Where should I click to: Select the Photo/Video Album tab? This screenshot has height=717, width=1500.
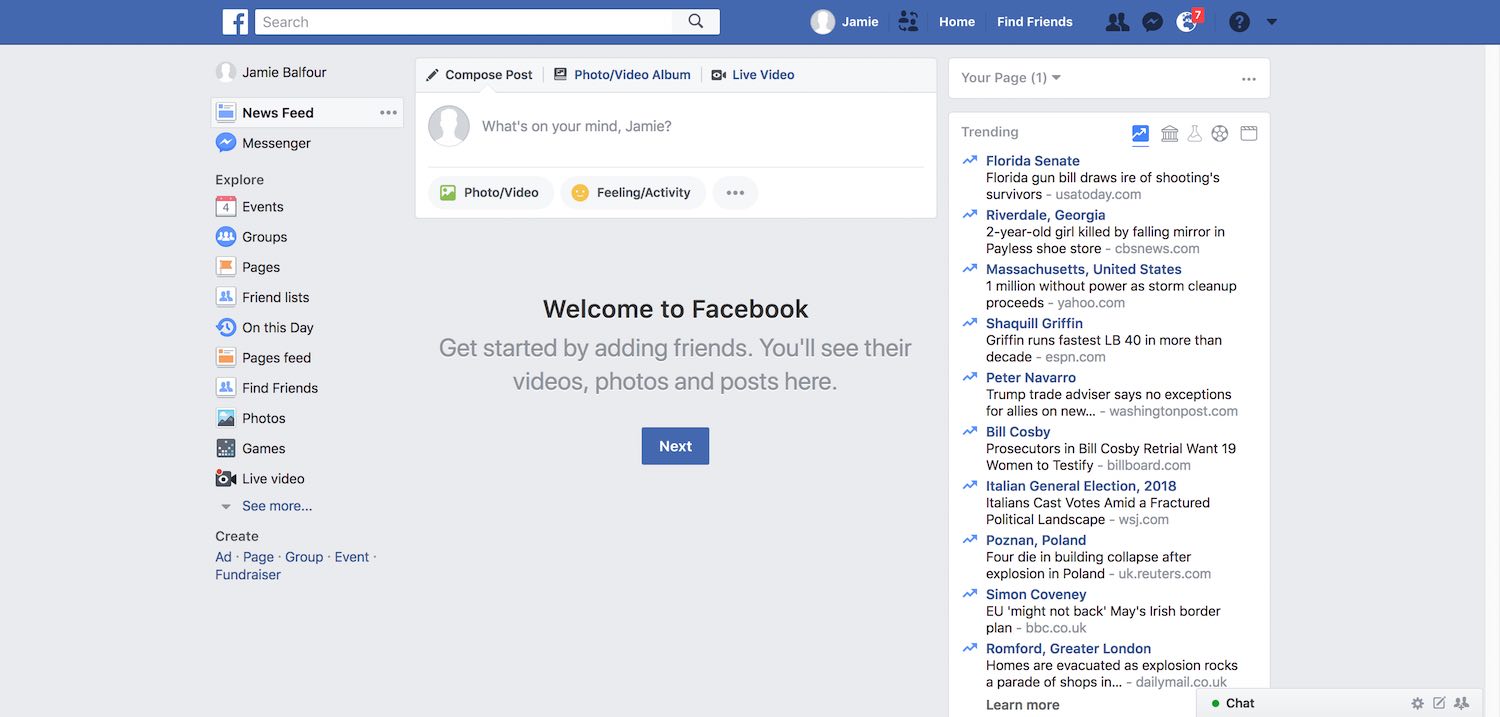pyautogui.click(x=622, y=75)
